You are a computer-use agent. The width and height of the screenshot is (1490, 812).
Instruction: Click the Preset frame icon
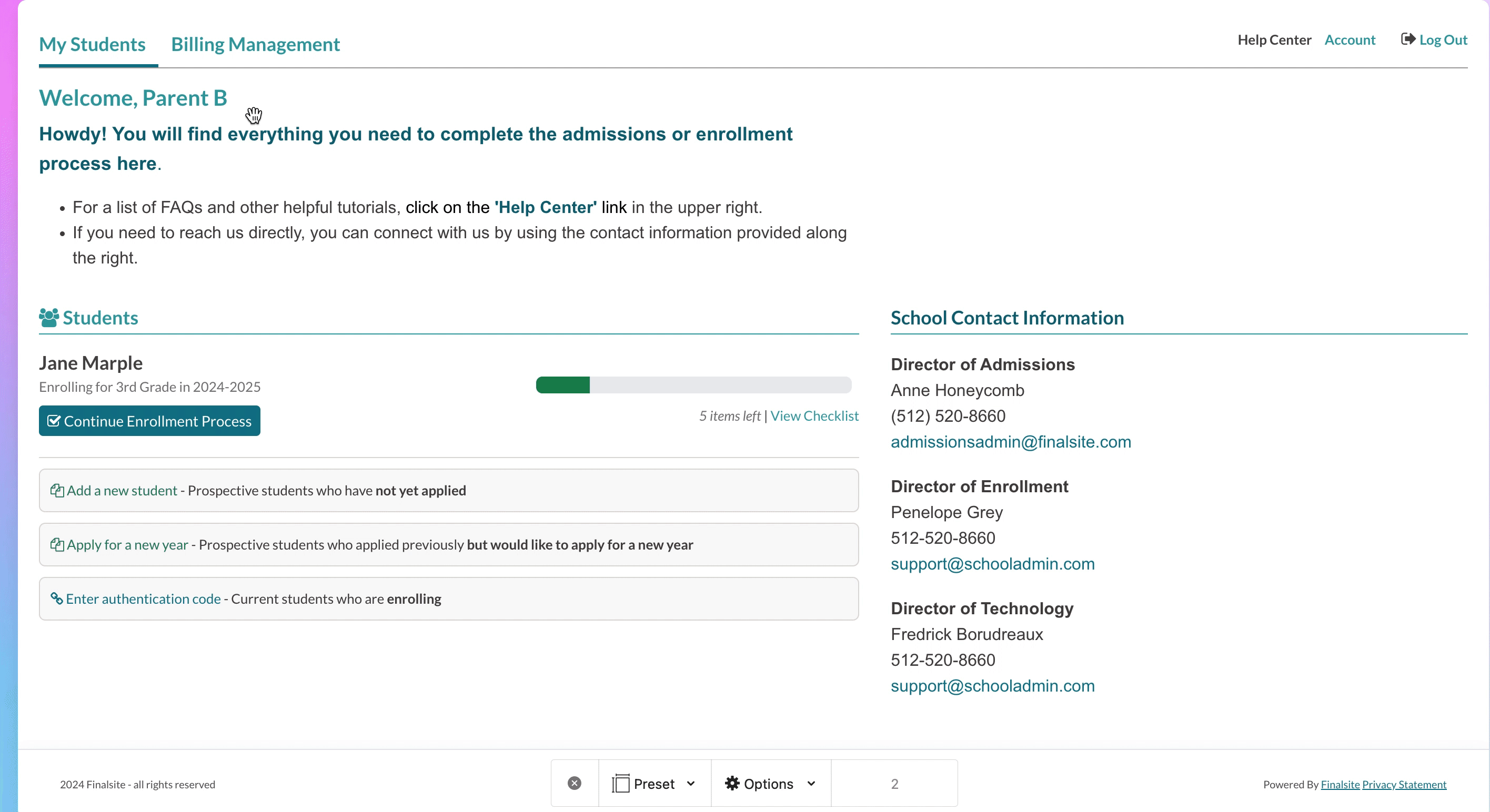point(620,784)
